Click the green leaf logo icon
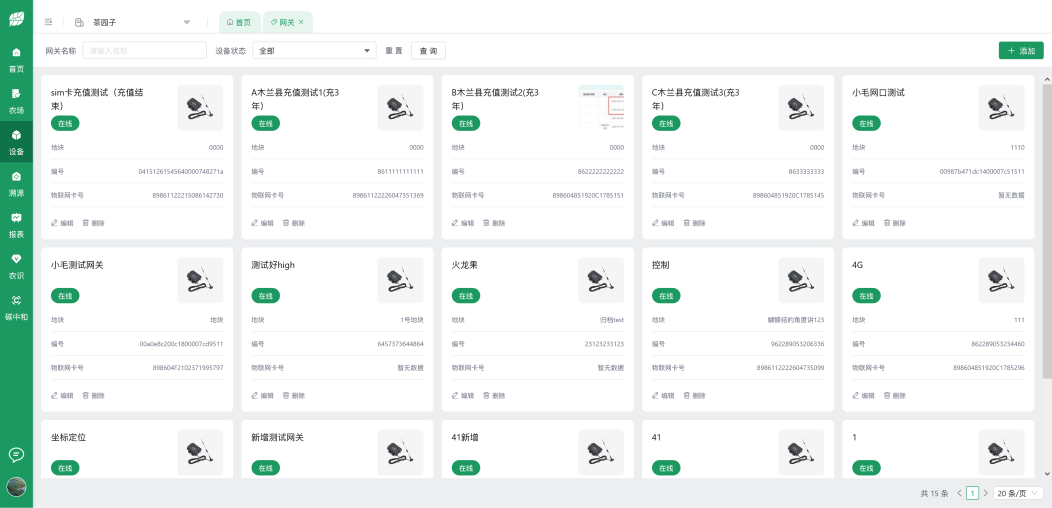Screen dimensions: 1052x508 (x=16, y=19)
